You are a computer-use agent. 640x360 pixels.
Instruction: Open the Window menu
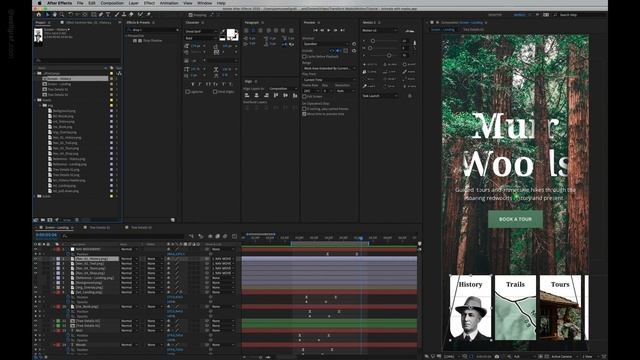(x=204, y=3)
